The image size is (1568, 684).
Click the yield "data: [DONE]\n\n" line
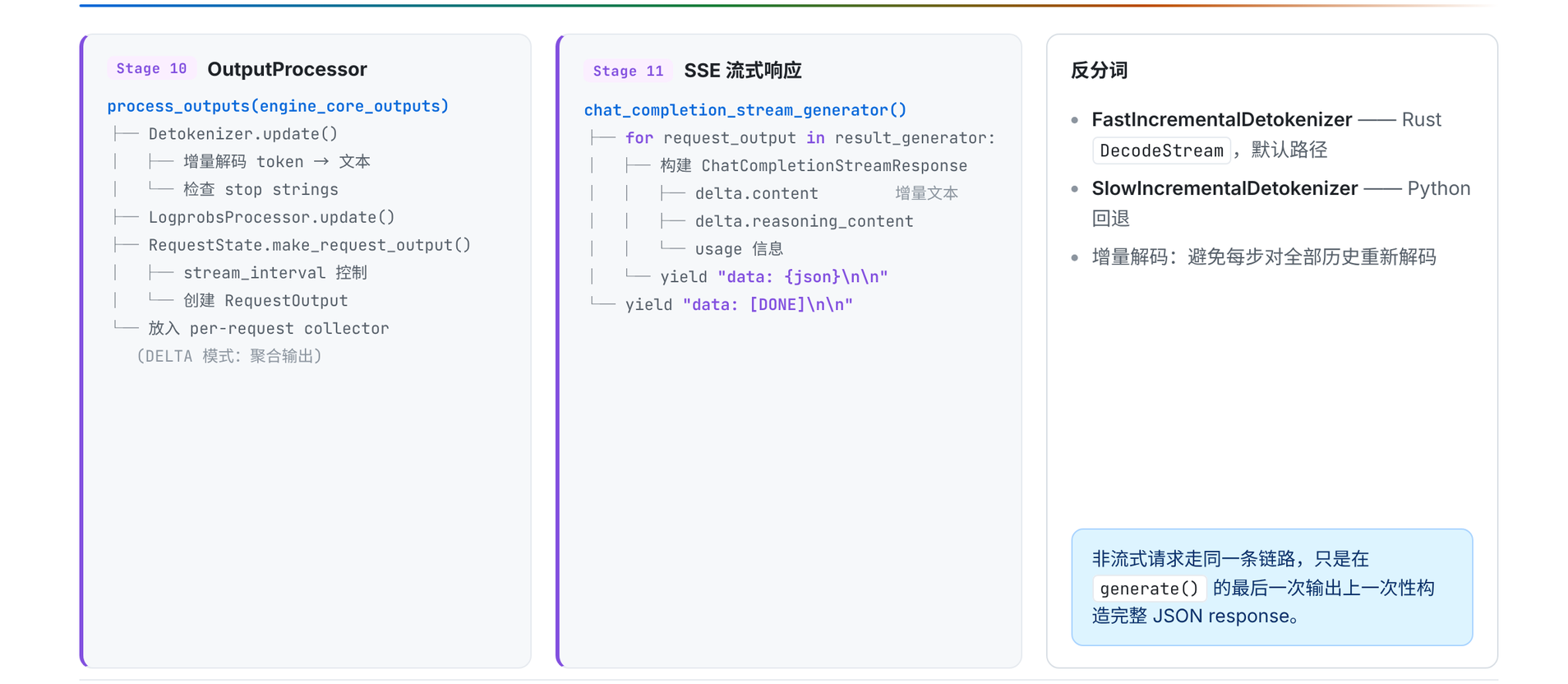click(739, 305)
